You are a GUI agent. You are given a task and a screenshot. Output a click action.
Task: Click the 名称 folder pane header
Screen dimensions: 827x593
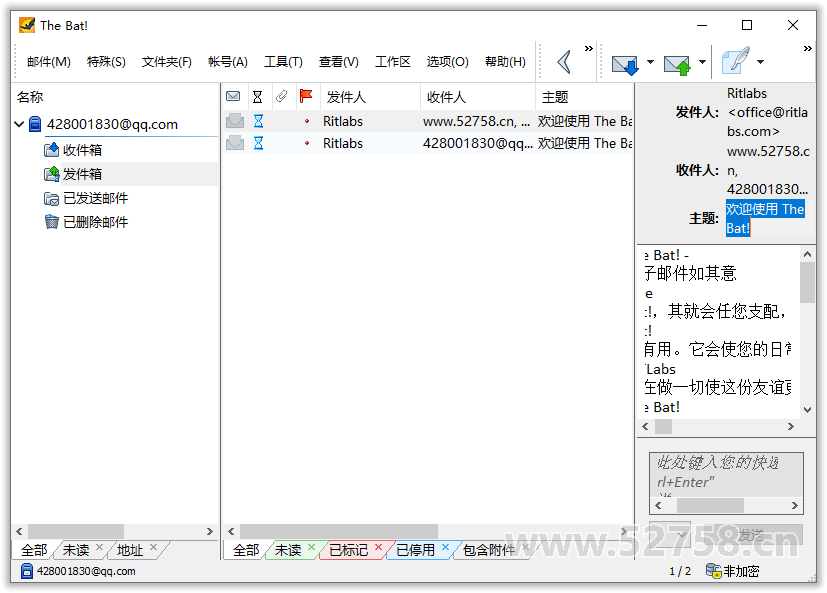30,97
